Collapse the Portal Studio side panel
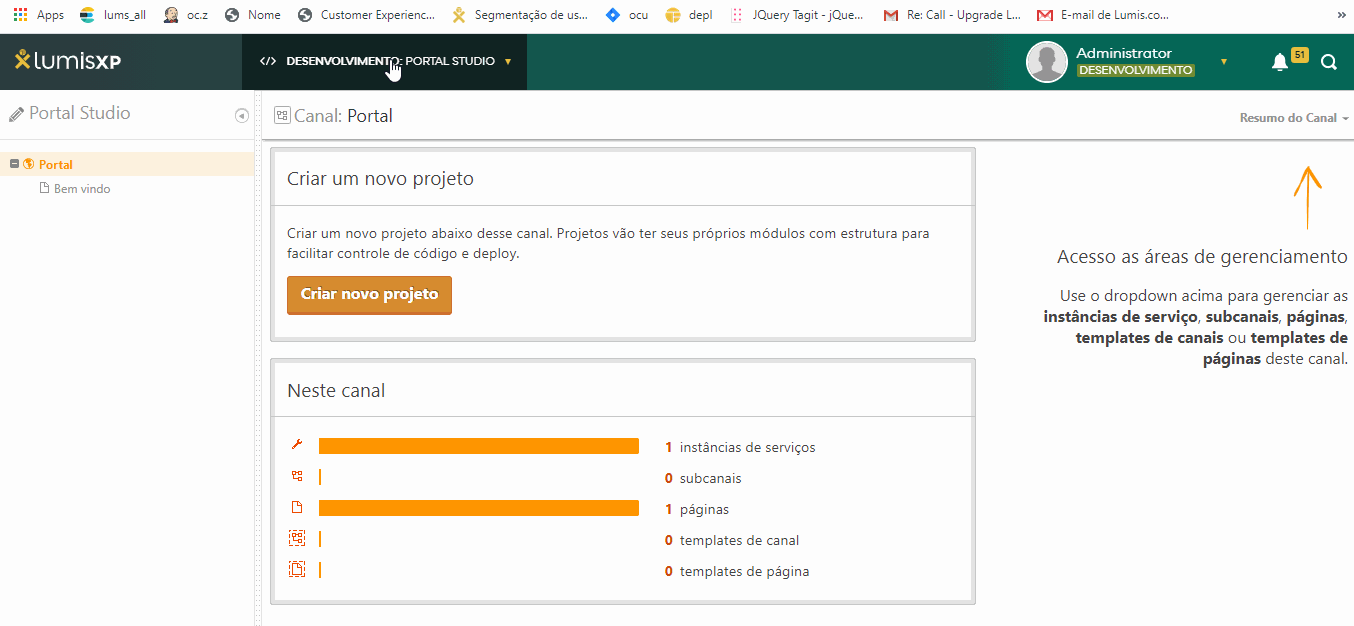Image resolution: width=1354 pixels, height=626 pixels. click(x=241, y=116)
